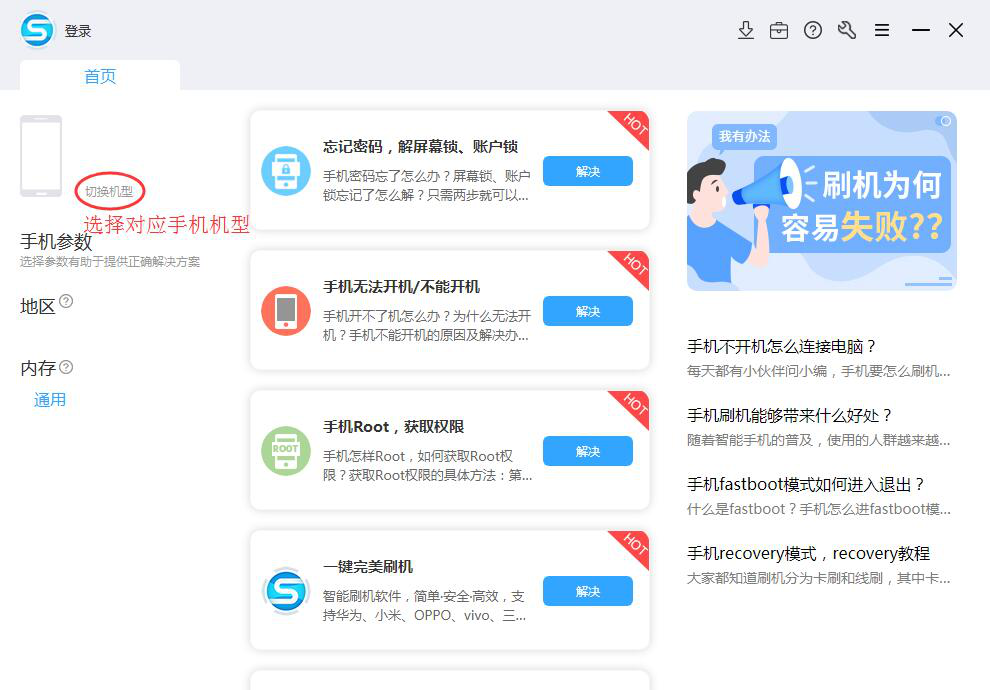Click the download icon in the top toolbar
The width and height of the screenshot is (990, 690).
click(746, 30)
